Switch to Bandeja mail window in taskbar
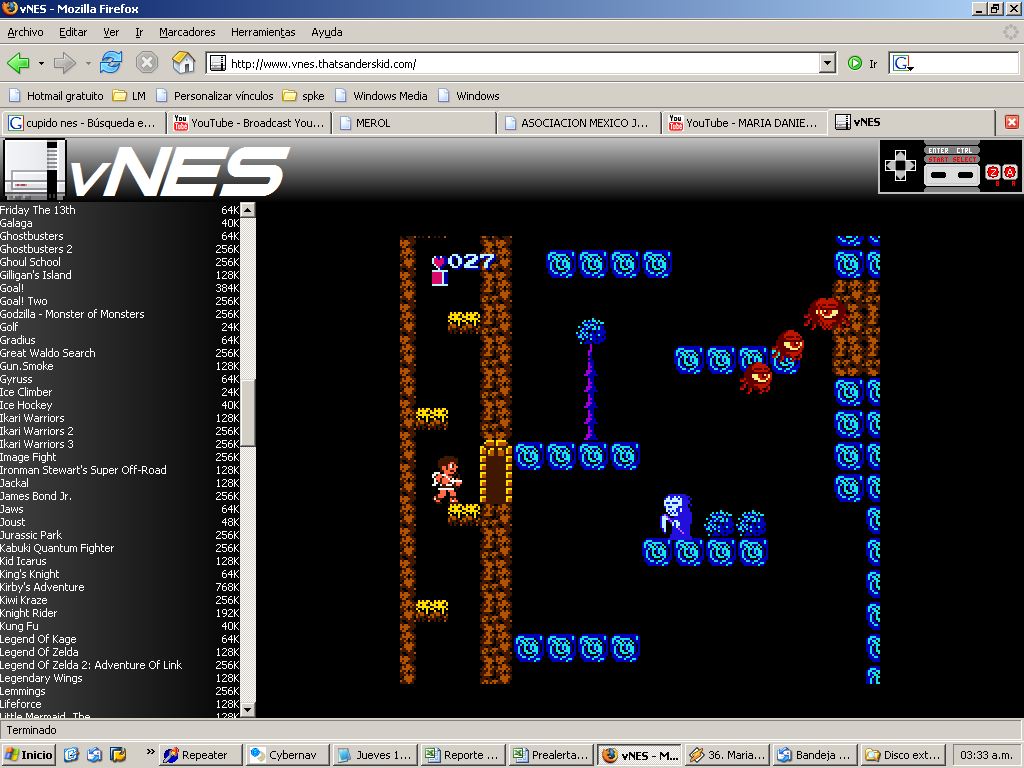This screenshot has width=1024, height=768. [x=814, y=755]
